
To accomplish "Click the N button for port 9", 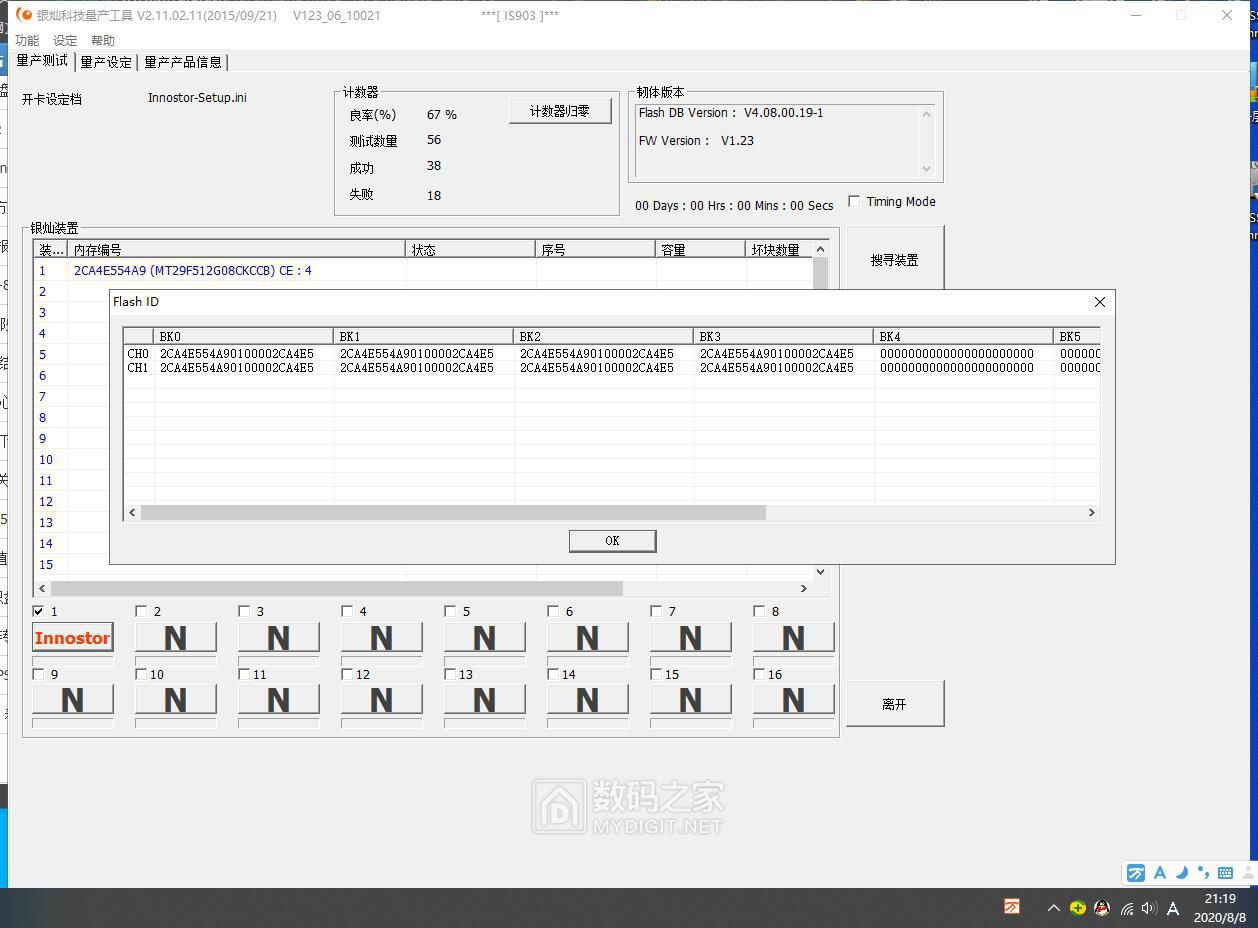I will pos(72,700).
